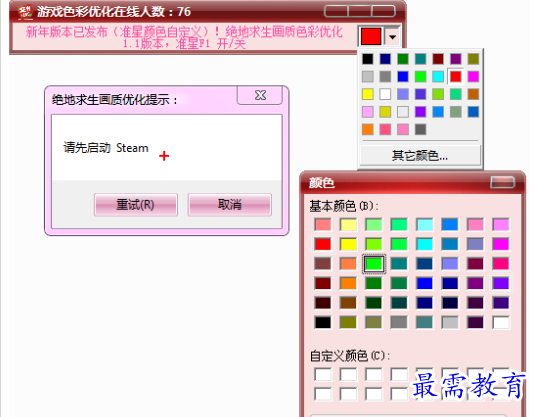Click the 自定义颜色(C): label
Viewport: 534px width, 417px height.
(x=350, y=356)
